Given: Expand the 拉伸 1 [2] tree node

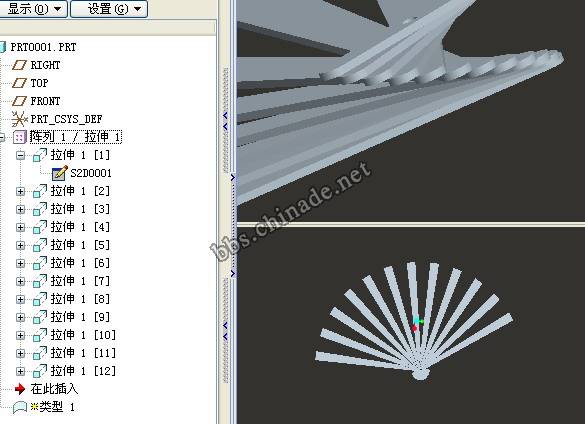Looking at the screenshot, I should 21,191.
